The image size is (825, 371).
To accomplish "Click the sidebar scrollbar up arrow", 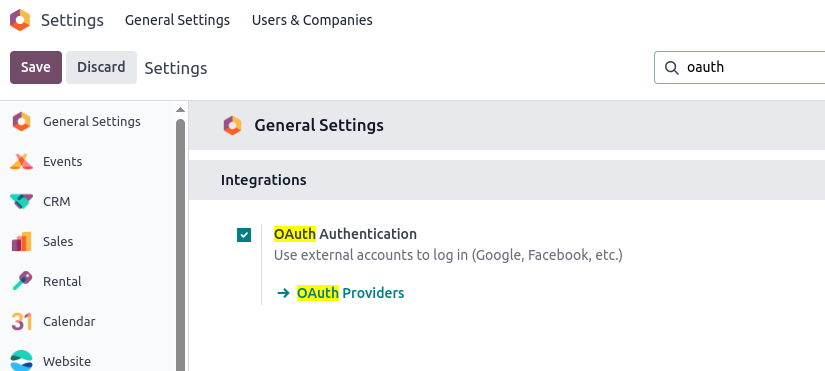I will pos(180,109).
